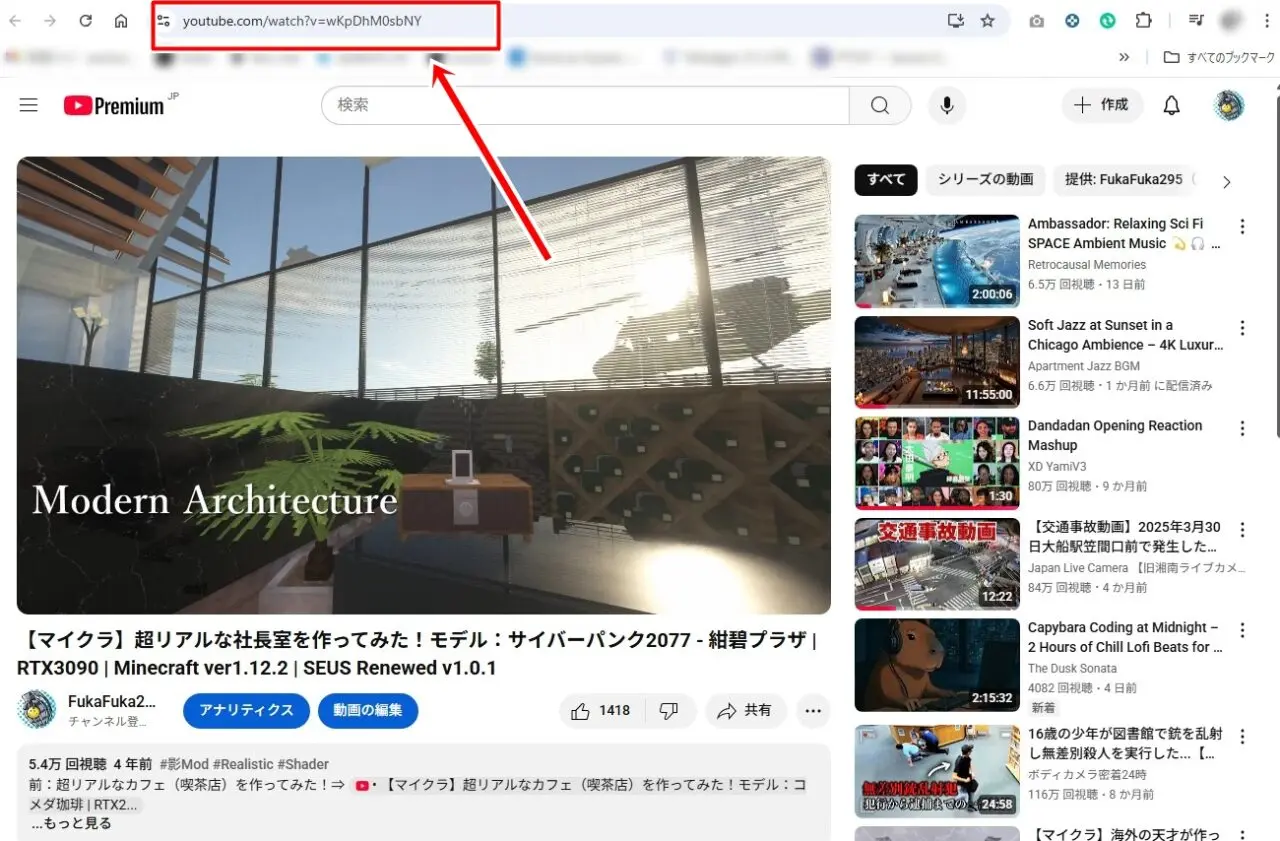Open account avatar menu in YouTube header
The image size is (1280, 841).
pos(1229,105)
